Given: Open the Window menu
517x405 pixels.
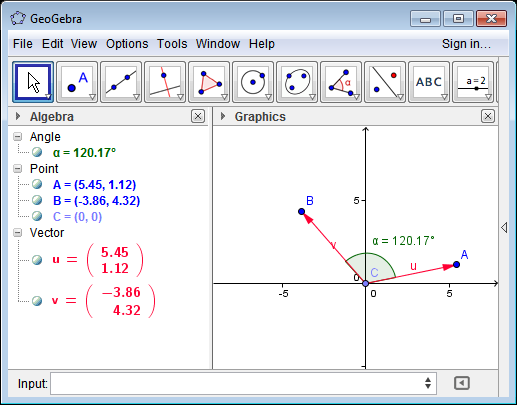Looking at the screenshot, I should (218, 44).
